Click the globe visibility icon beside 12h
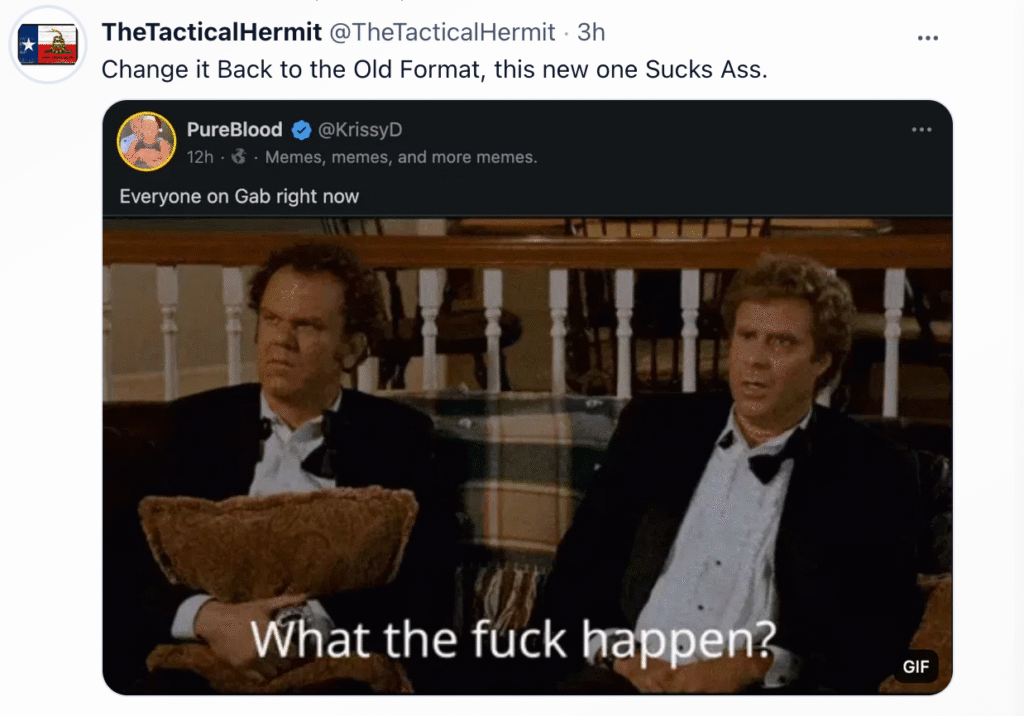 pyautogui.click(x=239, y=157)
